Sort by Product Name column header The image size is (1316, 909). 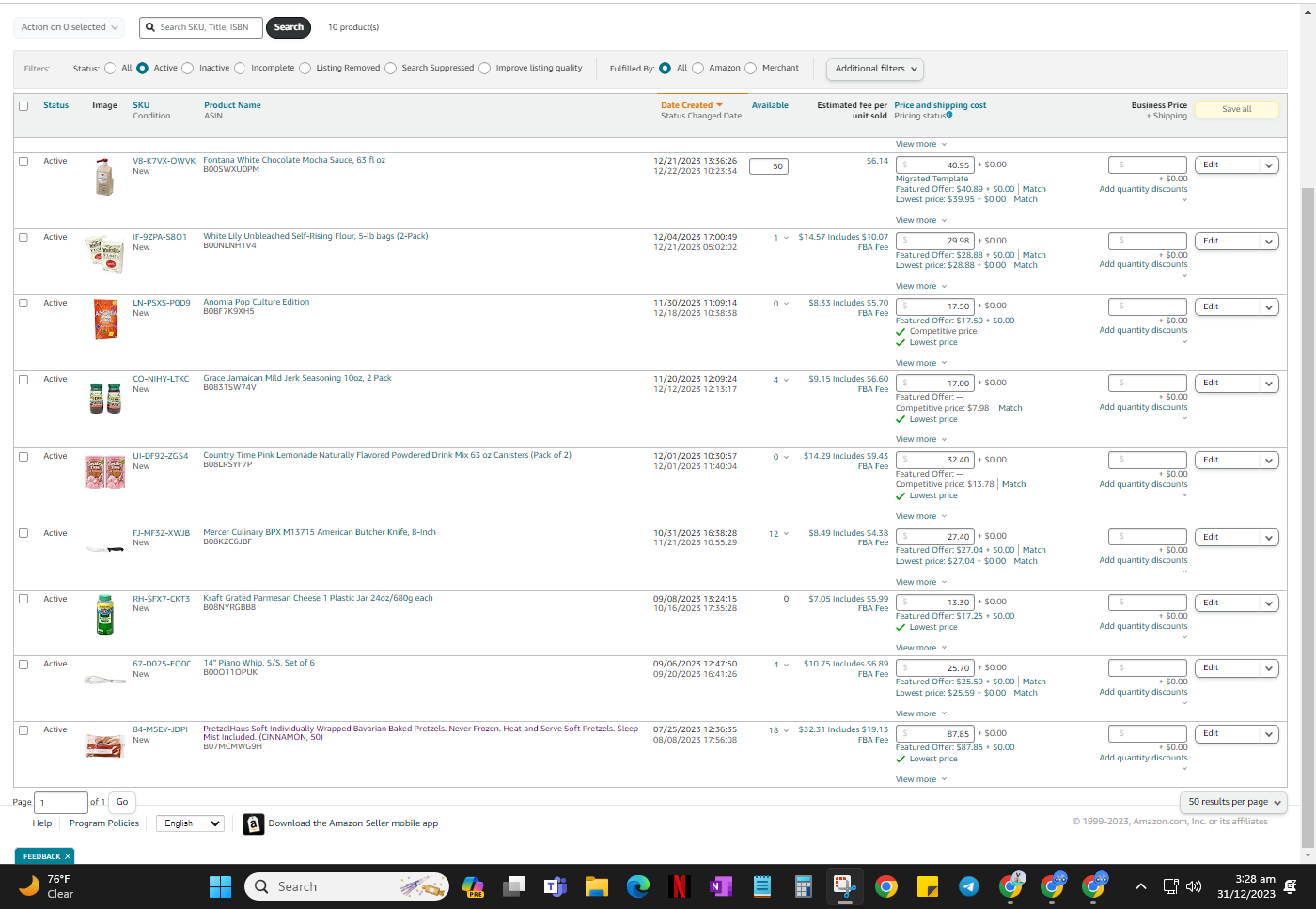[x=232, y=105]
